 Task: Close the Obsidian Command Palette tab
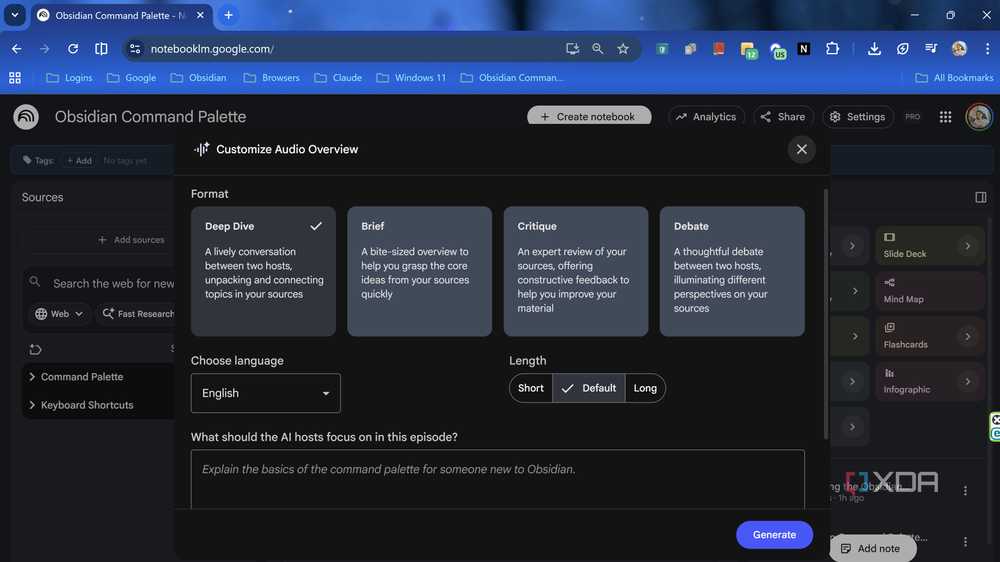pyautogui.click(x=200, y=15)
